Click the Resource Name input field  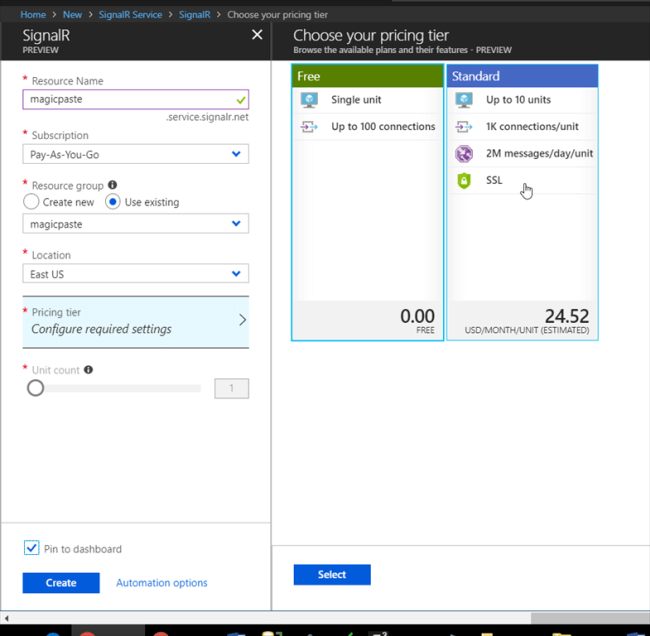tap(136, 100)
